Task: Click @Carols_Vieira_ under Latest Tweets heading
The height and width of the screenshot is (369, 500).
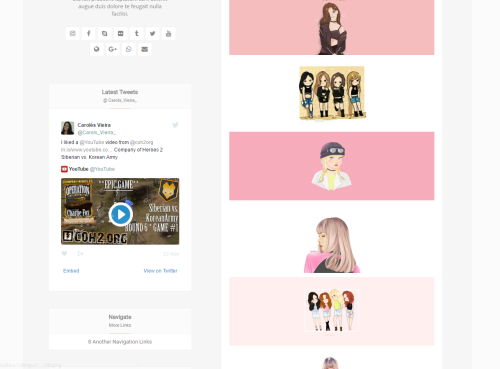Action: click(x=120, y=100)
